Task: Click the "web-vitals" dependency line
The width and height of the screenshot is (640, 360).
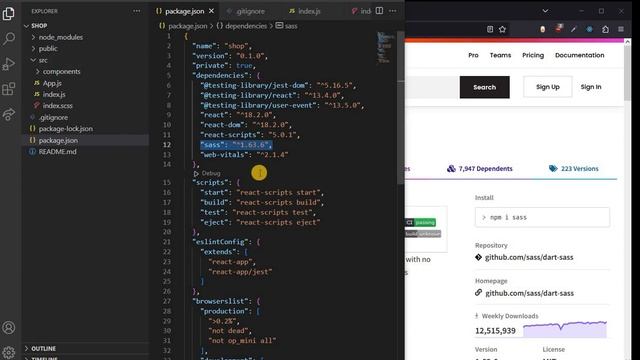Action: pyautogui.click(x=244, y=155)
